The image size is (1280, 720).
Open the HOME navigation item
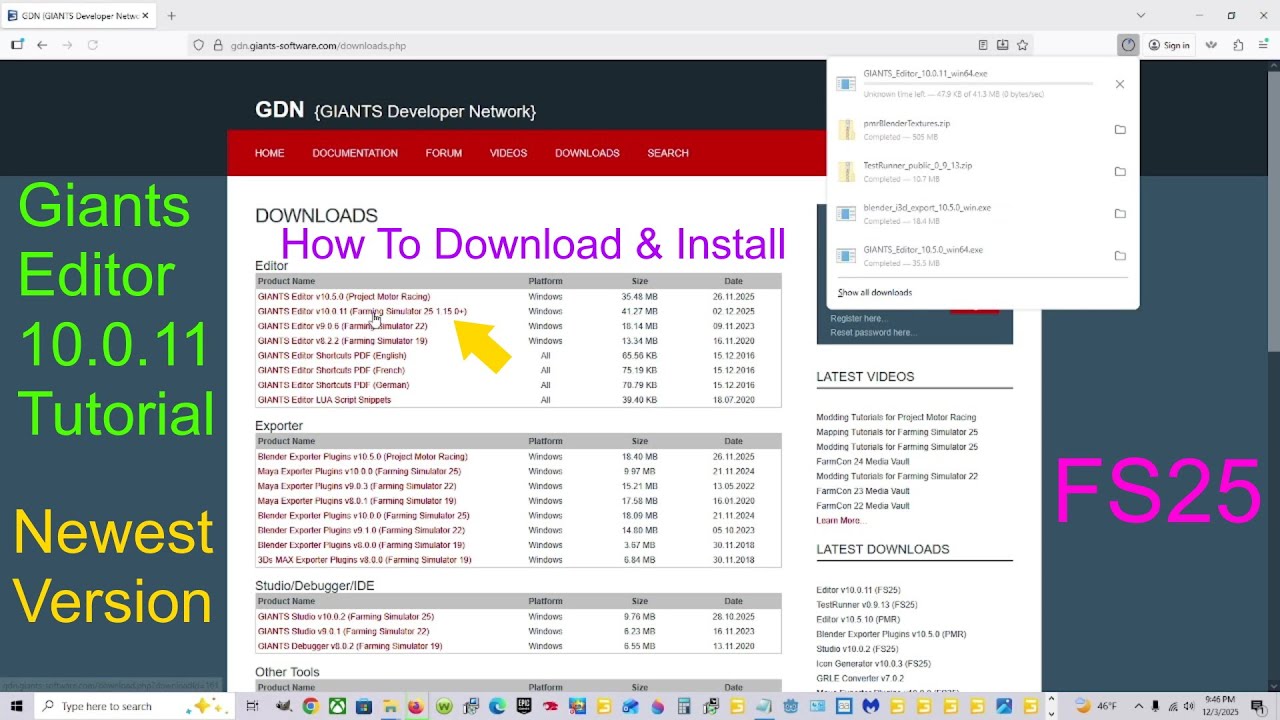click(269, 153)
